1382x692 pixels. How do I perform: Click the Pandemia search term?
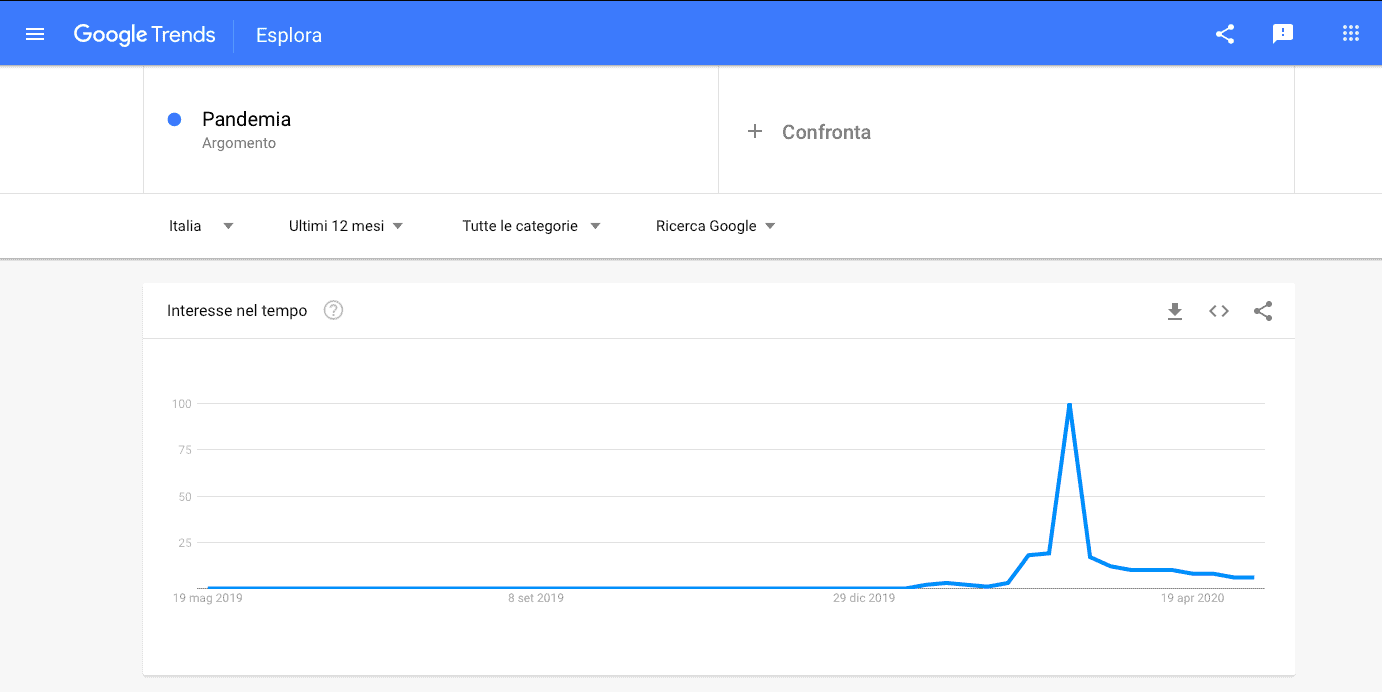(246, 120)
